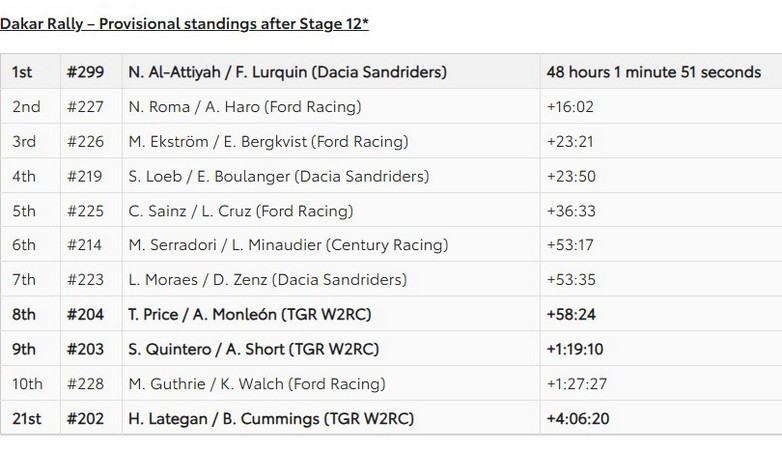Select the N. Al-Attiyah / F. Lurquin cell
Image resolution: width=782 pixels, height=451 pixels.
coord(287,72)
